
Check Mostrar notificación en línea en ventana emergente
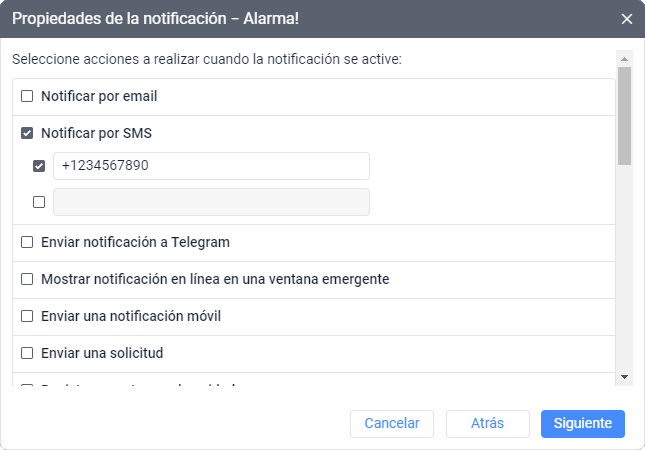(27, 279)
